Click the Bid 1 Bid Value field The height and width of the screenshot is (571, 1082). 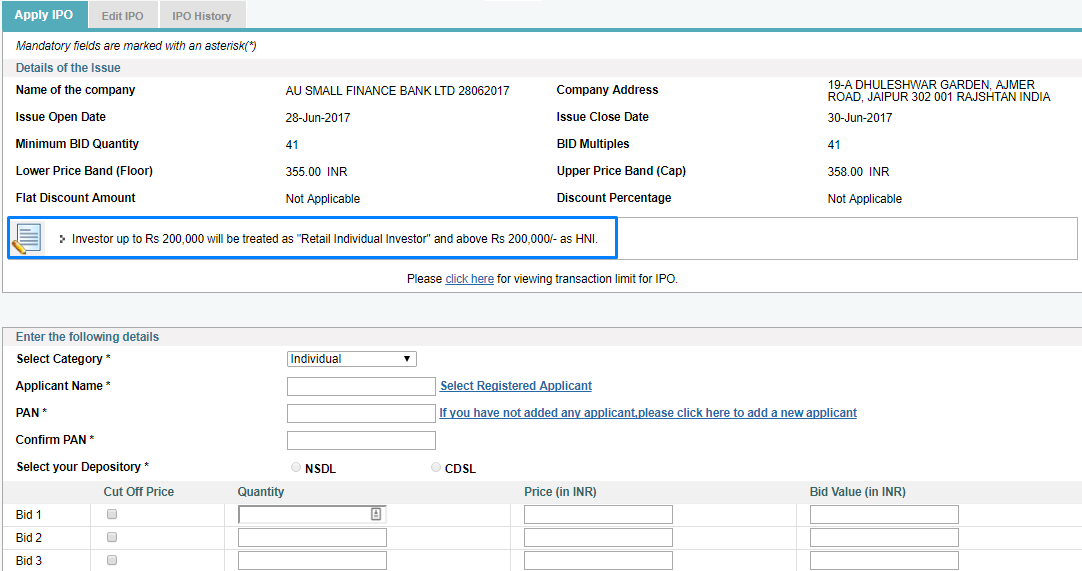pos(884,514)
